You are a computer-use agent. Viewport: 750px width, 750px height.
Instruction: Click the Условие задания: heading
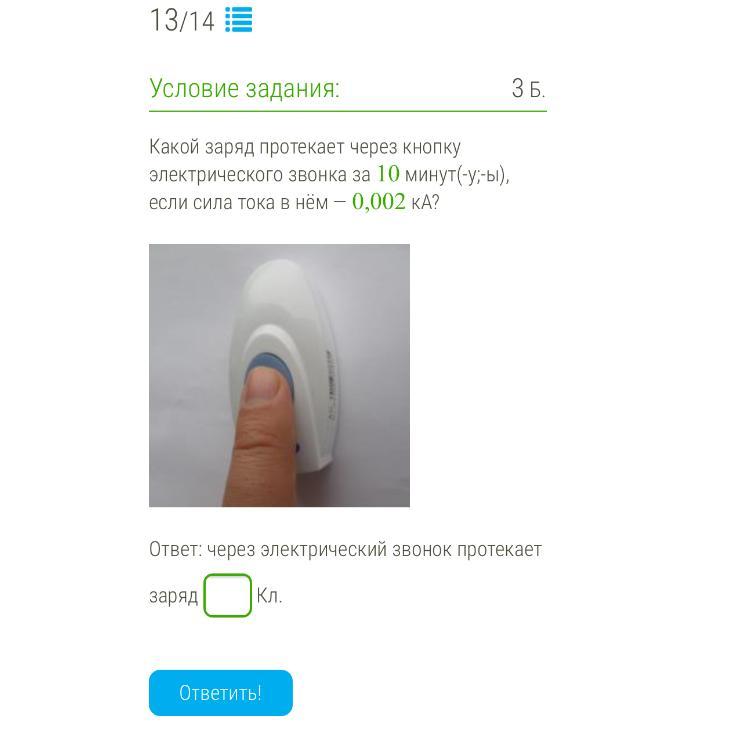click(244, 88)
